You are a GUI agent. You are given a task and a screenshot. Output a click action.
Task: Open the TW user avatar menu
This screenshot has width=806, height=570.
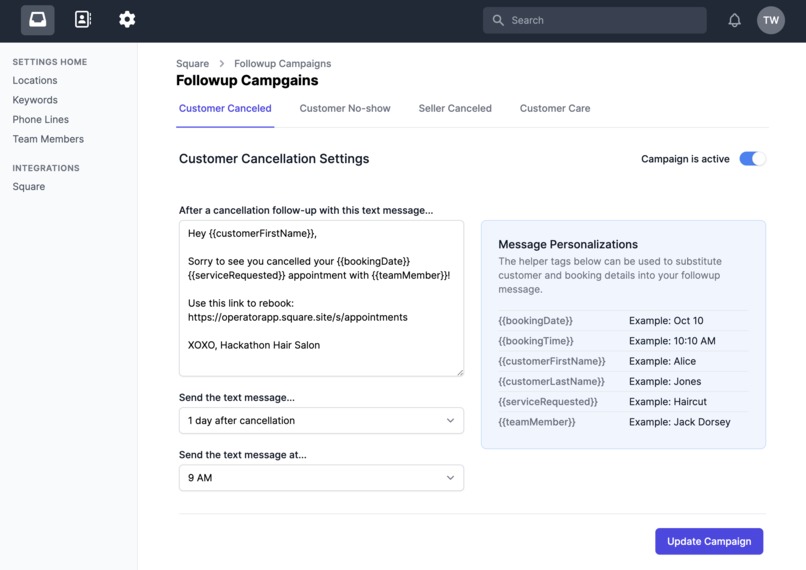pos(771,20)
